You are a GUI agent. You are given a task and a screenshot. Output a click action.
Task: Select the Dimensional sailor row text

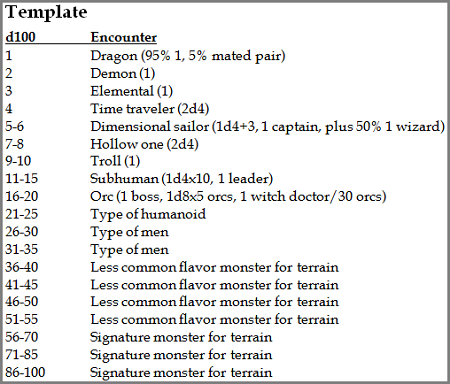(268, 126)
